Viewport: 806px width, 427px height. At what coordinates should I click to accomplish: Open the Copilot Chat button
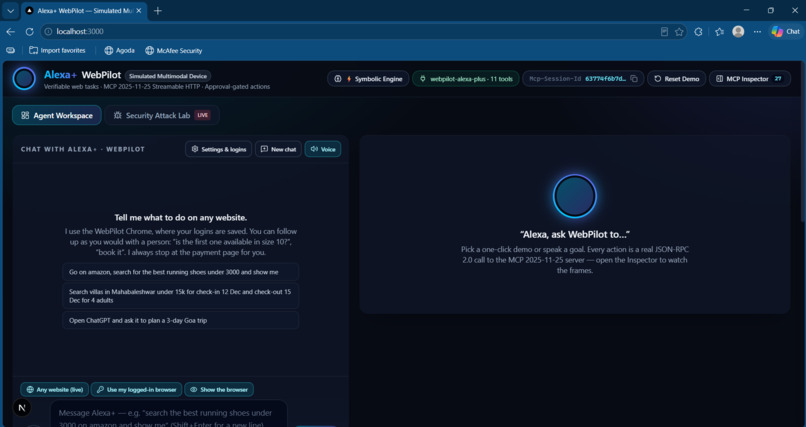pos(786,32)
